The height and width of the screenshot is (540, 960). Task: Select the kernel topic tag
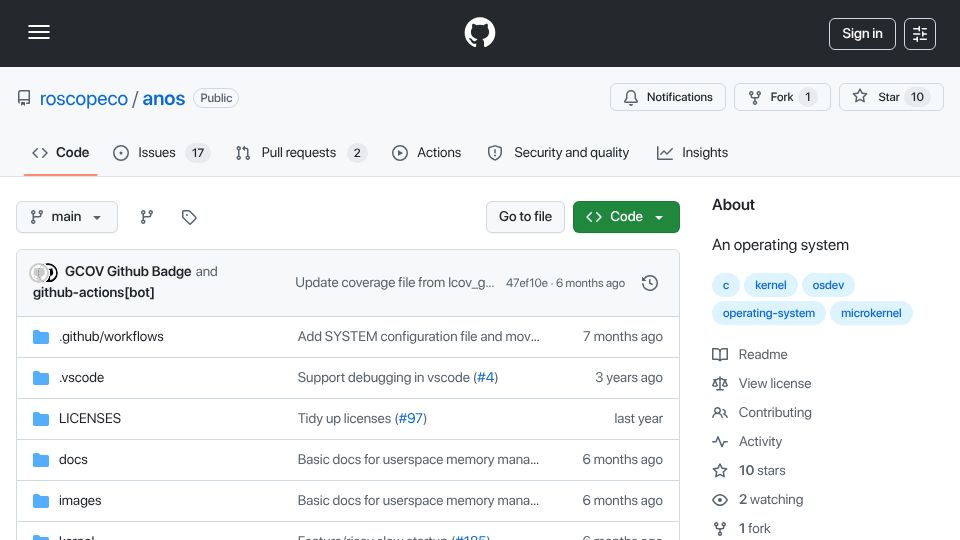770,285
